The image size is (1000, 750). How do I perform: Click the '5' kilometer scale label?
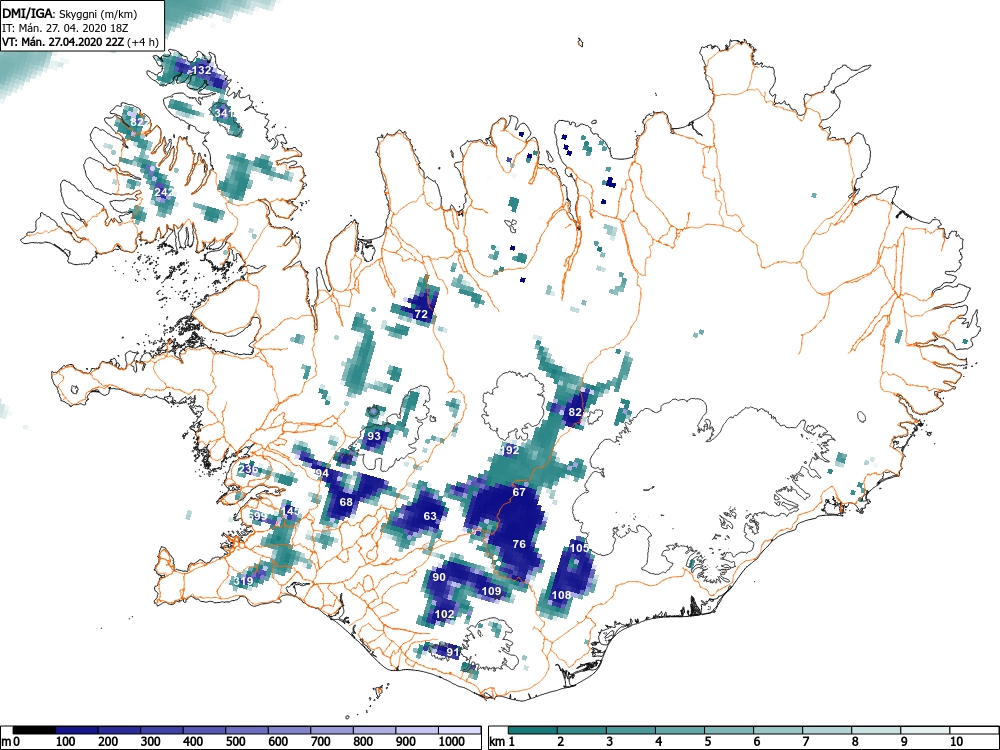708,741
